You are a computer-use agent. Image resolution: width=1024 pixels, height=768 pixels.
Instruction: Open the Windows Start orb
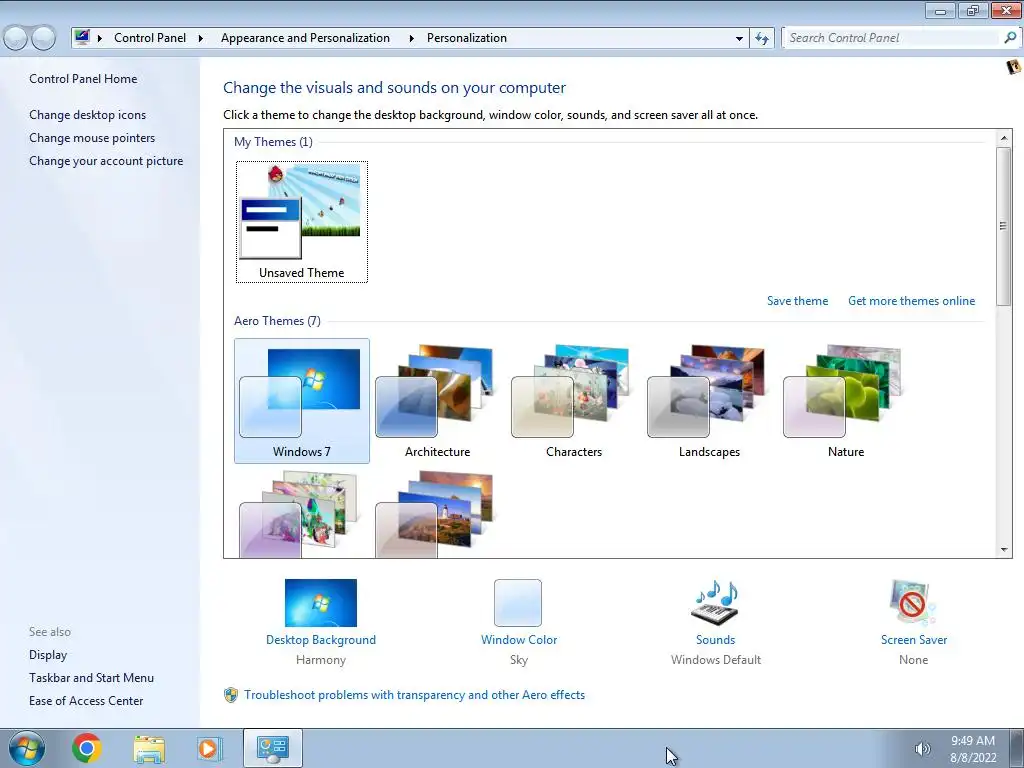[26, 748]
